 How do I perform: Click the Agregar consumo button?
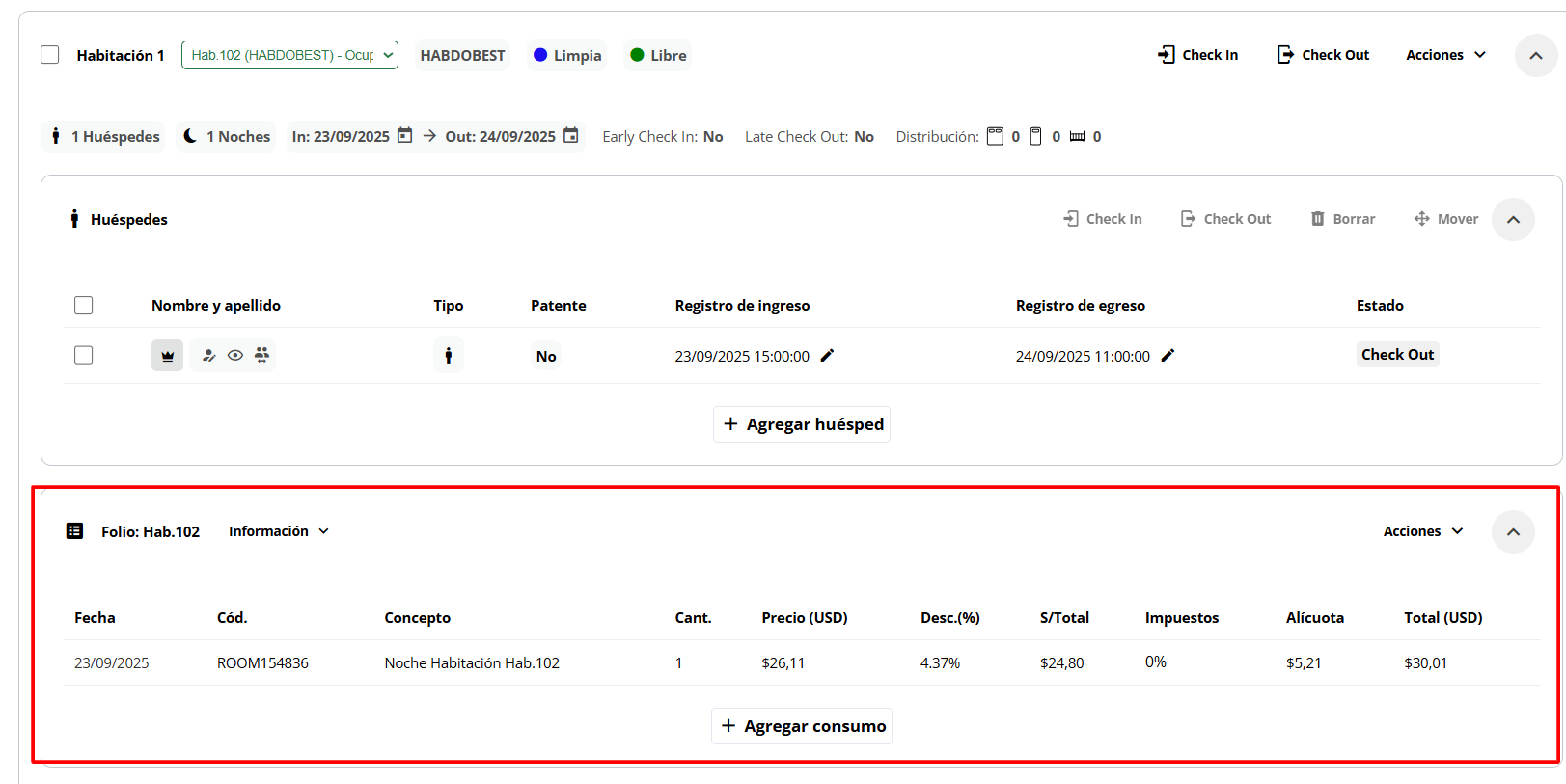tap(802, 726)
